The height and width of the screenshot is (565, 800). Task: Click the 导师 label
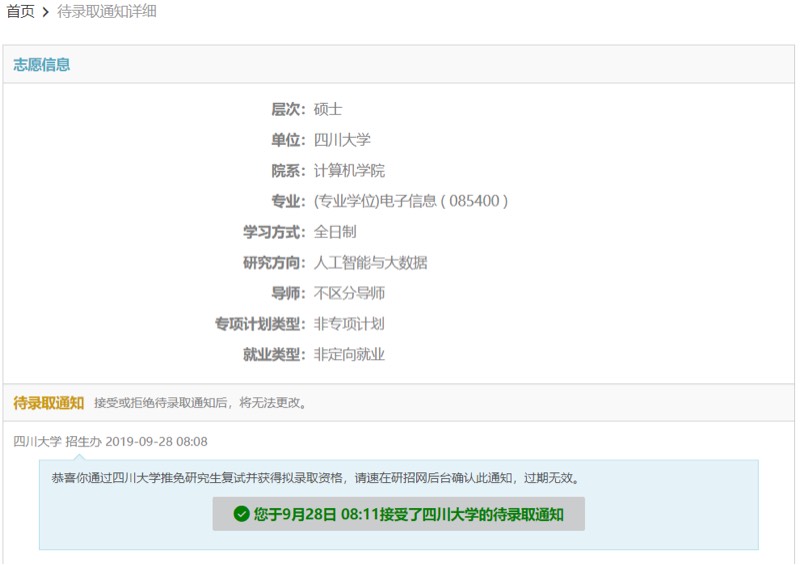pos(288,293)
